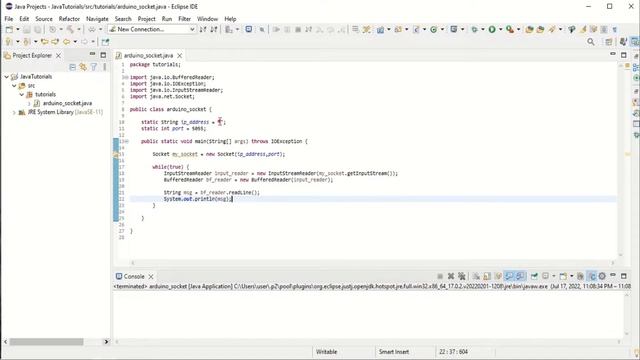Collapse the JavaTutorials project node
The width and height of the screenshot is (640, 360).
pos(7,77)
